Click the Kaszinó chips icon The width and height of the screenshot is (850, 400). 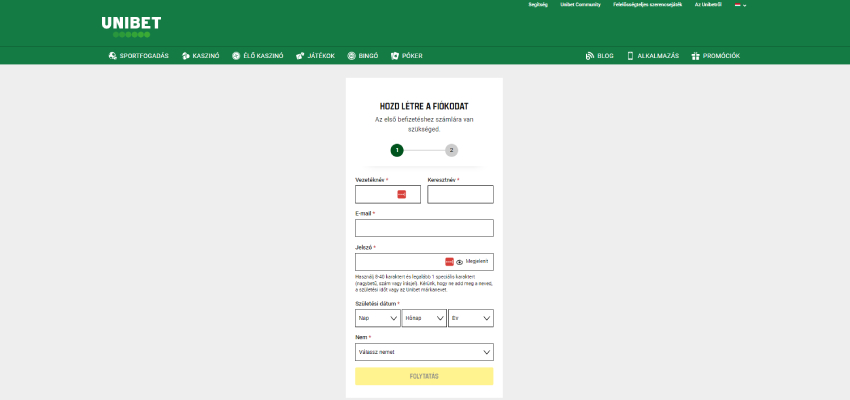[x=185, y=56]
